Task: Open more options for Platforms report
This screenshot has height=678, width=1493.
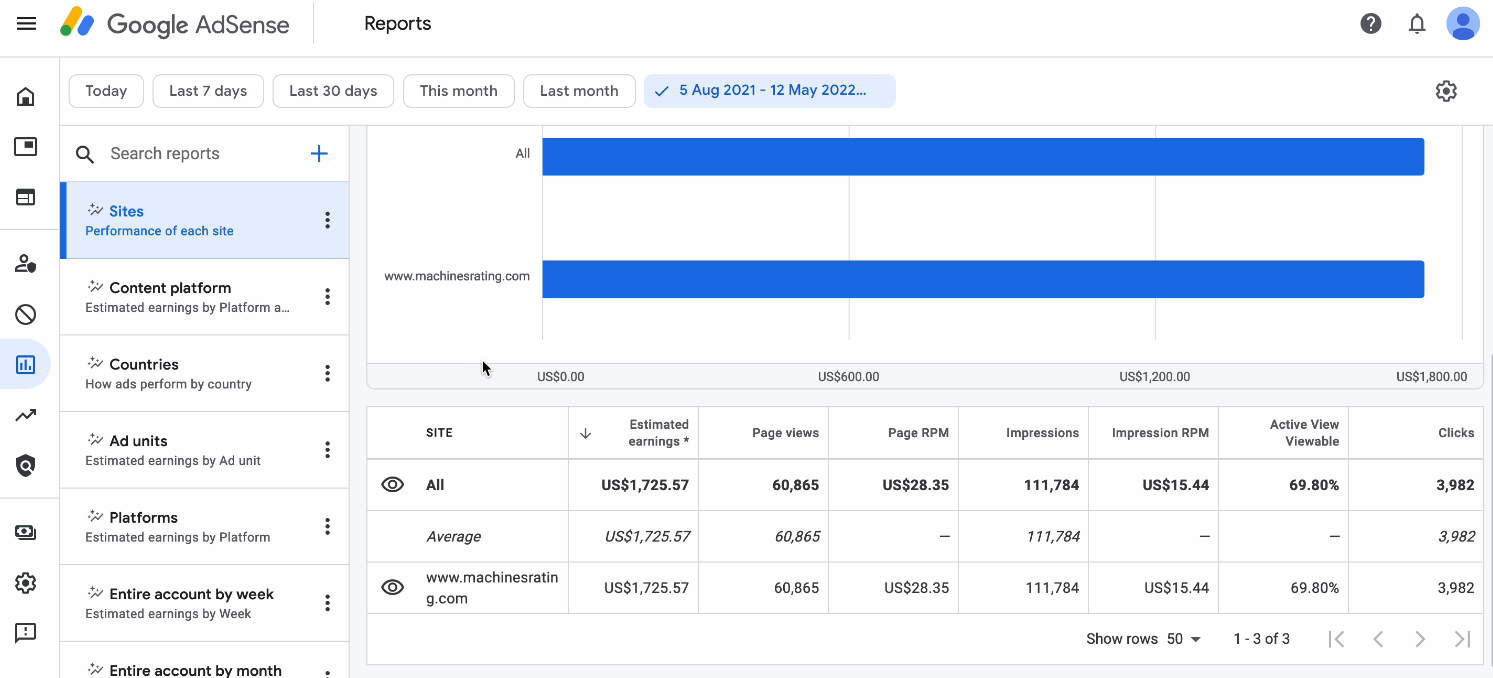Action: click(x=327, y=526)
